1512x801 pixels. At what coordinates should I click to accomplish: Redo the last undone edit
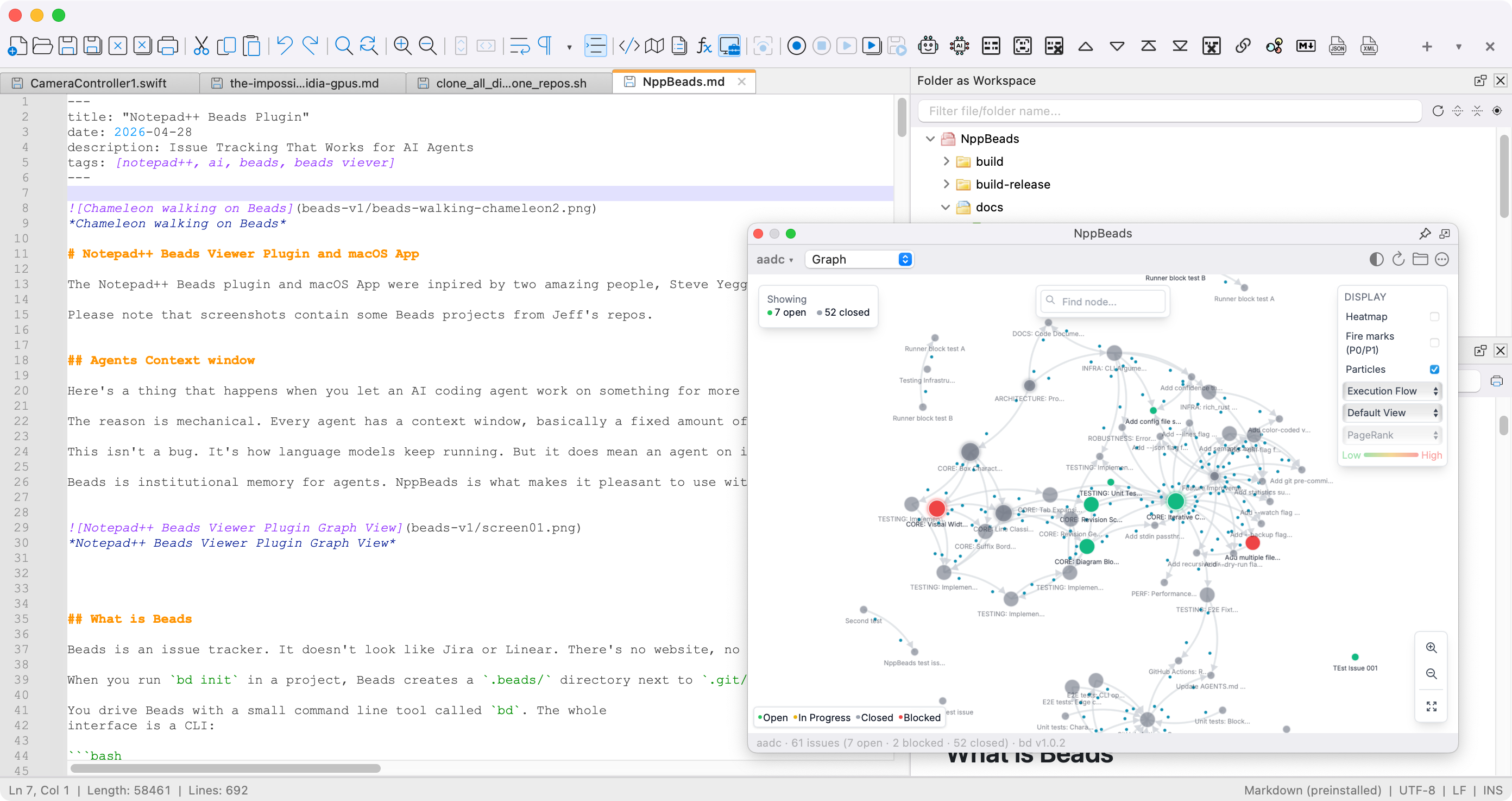point(310,46)
